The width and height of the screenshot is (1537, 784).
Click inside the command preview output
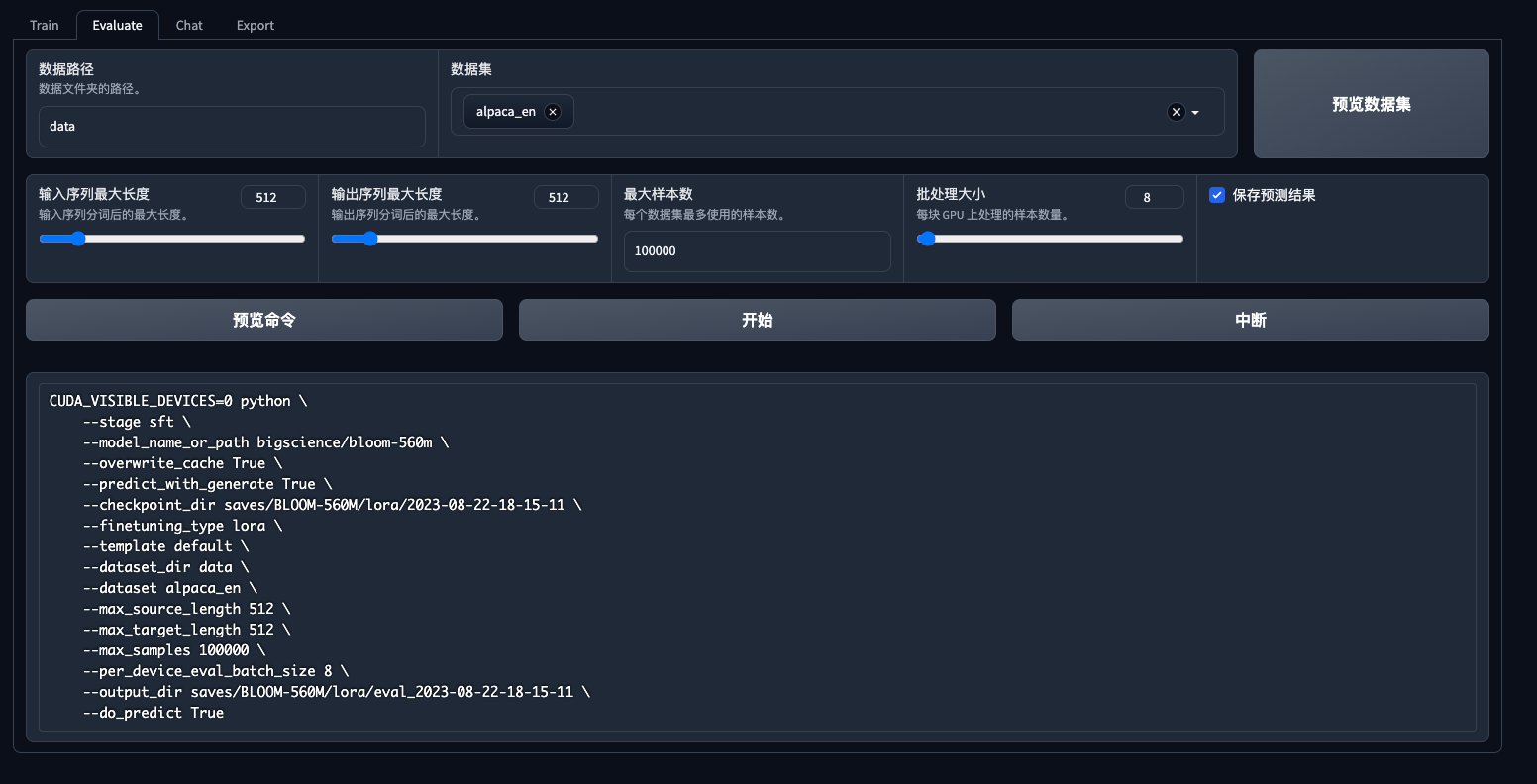click(757, 556)
